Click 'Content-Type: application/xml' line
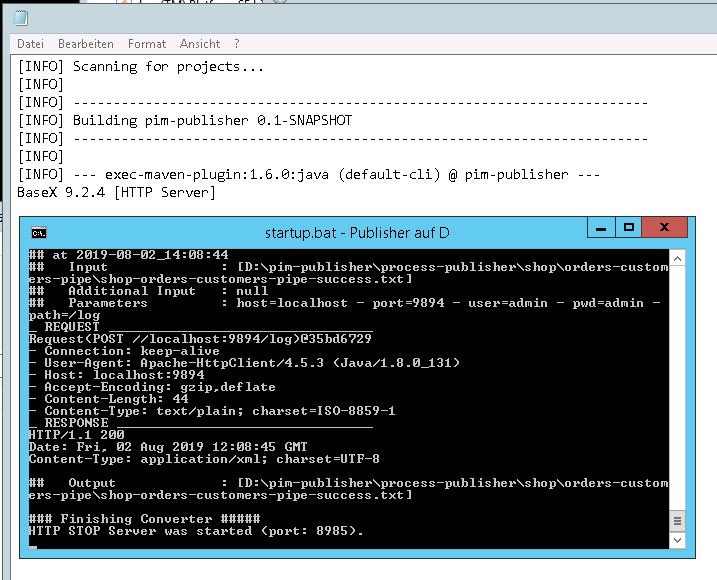The image size is (717, 580). (204, 459)
